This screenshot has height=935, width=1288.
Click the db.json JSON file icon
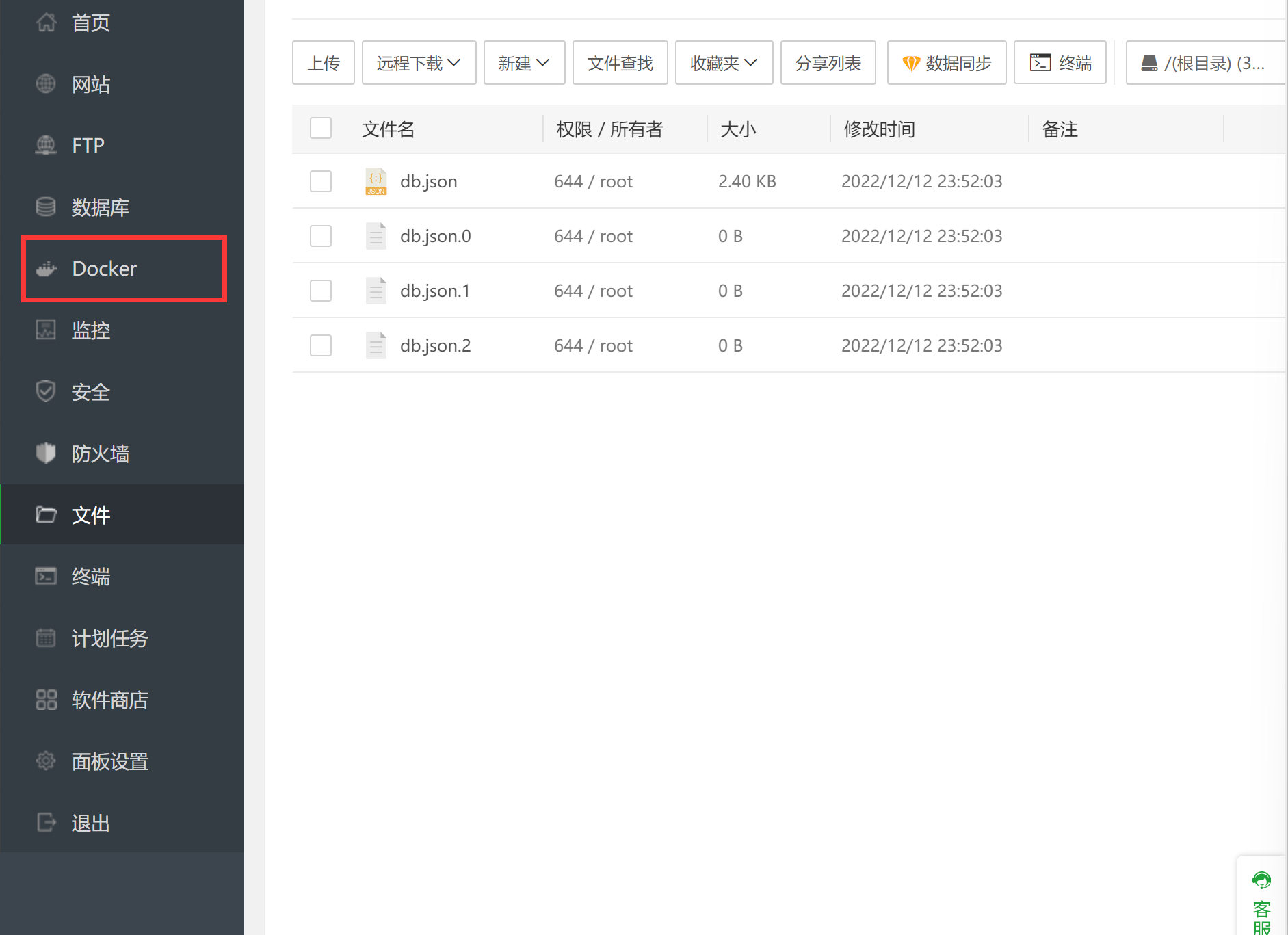376,181
